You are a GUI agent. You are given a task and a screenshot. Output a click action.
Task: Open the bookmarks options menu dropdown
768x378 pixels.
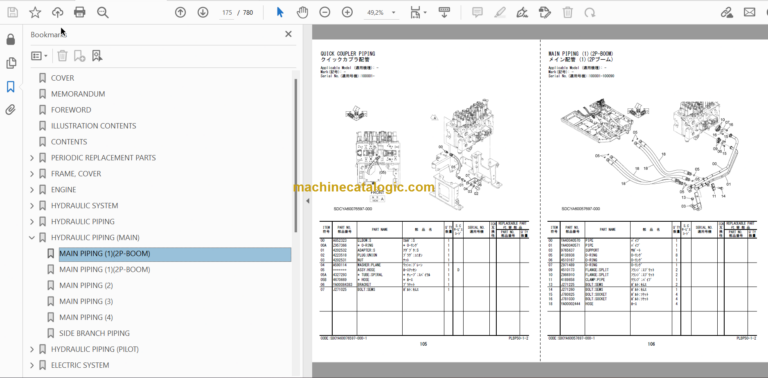tap(39, 56)
